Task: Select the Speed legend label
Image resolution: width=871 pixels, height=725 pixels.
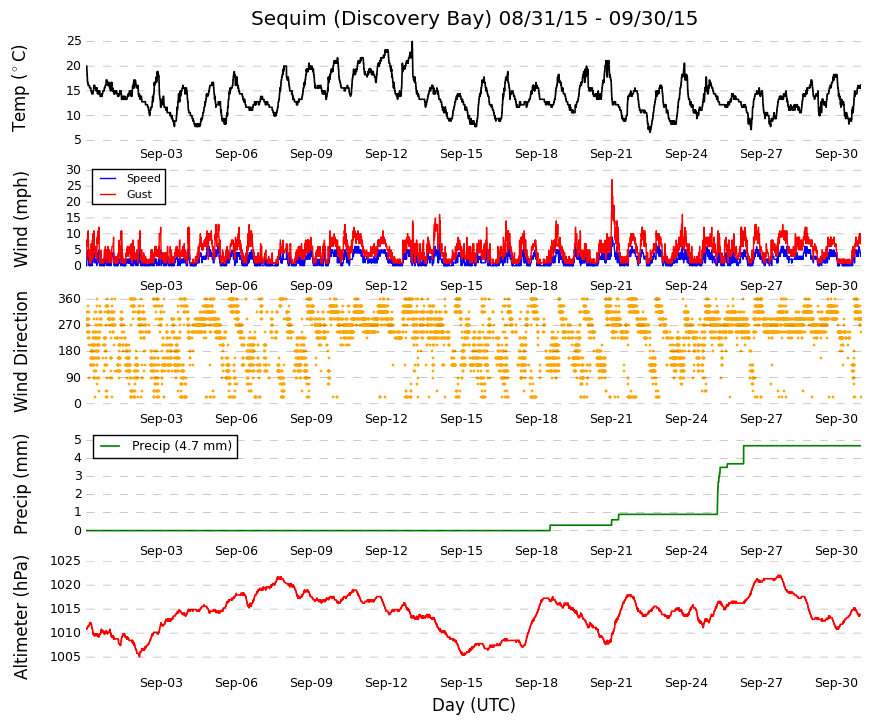Action: 143,178
